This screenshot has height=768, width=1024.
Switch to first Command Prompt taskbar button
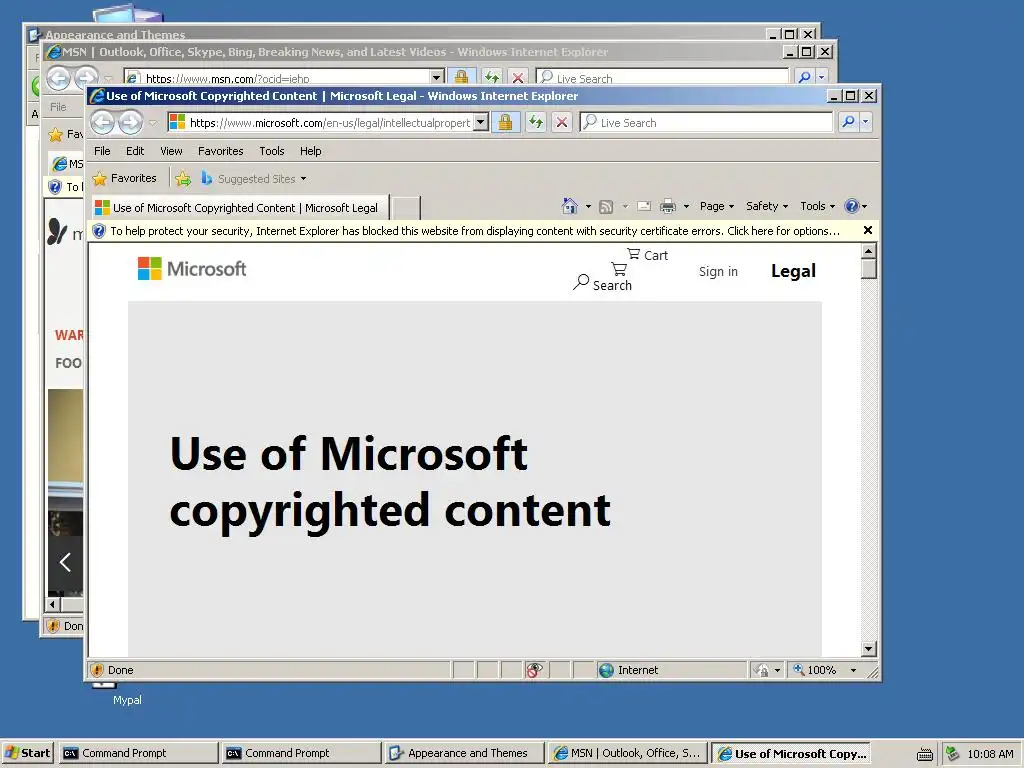138,753
